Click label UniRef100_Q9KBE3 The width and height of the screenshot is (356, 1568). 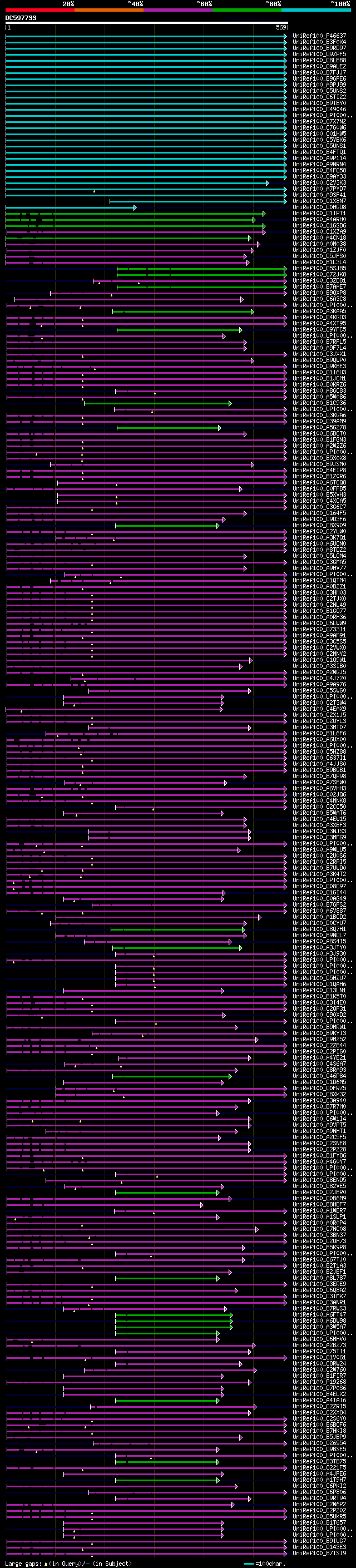click(x=319, y=367)
